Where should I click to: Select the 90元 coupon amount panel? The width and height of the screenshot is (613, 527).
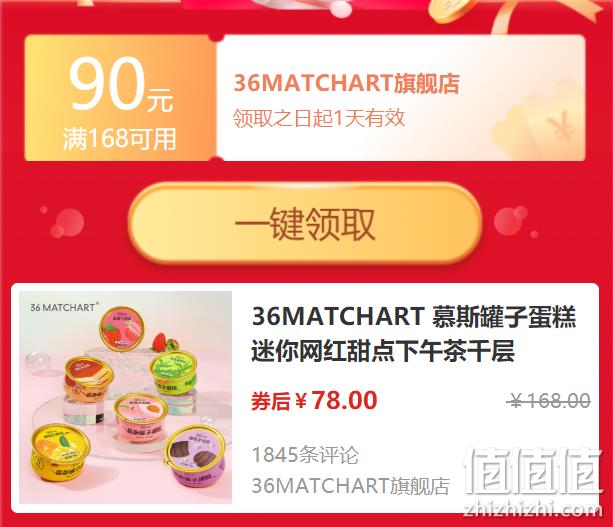coord(120,98)
